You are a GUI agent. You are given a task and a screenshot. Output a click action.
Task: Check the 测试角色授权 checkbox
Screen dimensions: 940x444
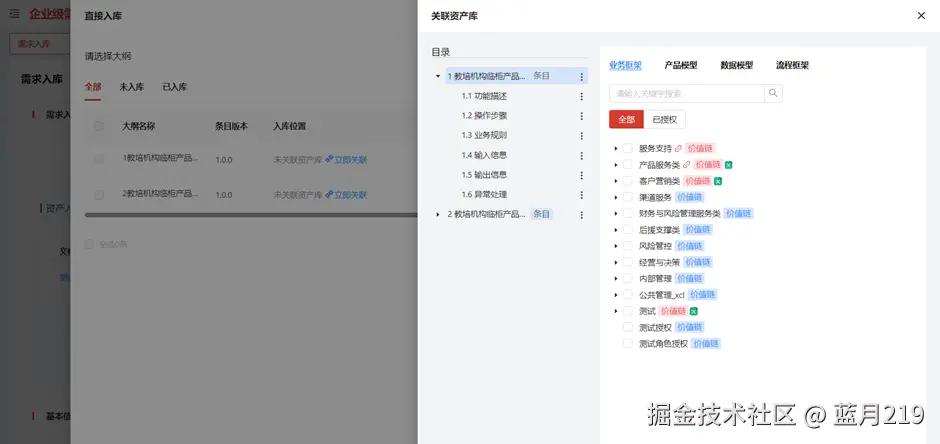[x=628, y=343]
